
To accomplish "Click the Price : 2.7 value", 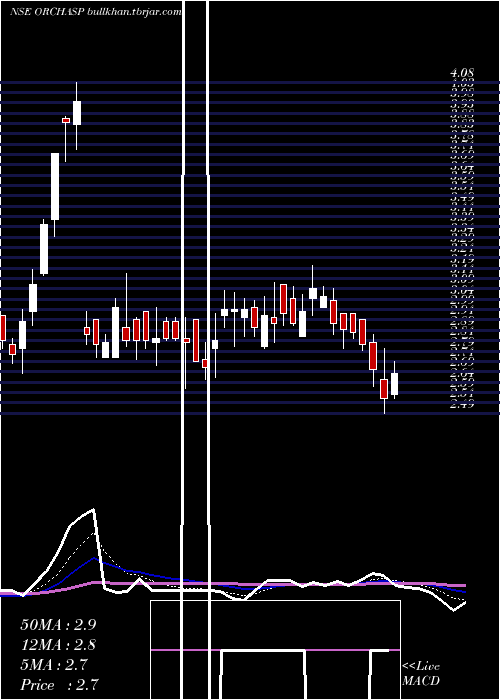I will click(59, 685).
